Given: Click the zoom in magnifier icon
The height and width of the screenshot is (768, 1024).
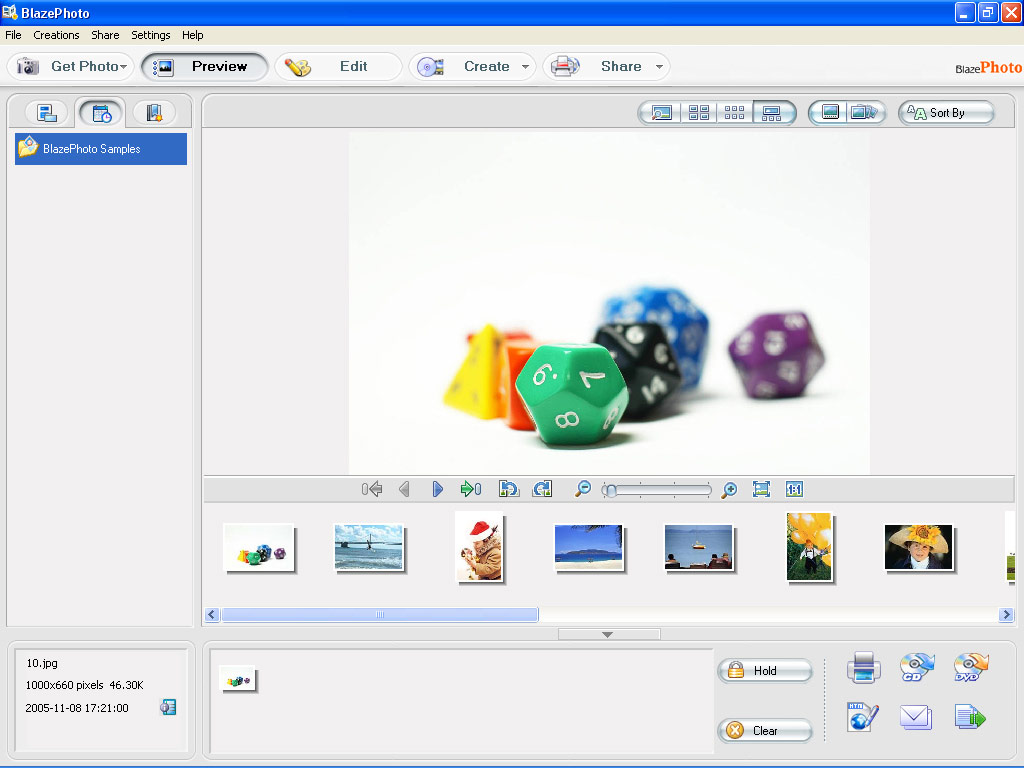Looking at the screenshot, I should pos(729,489).
